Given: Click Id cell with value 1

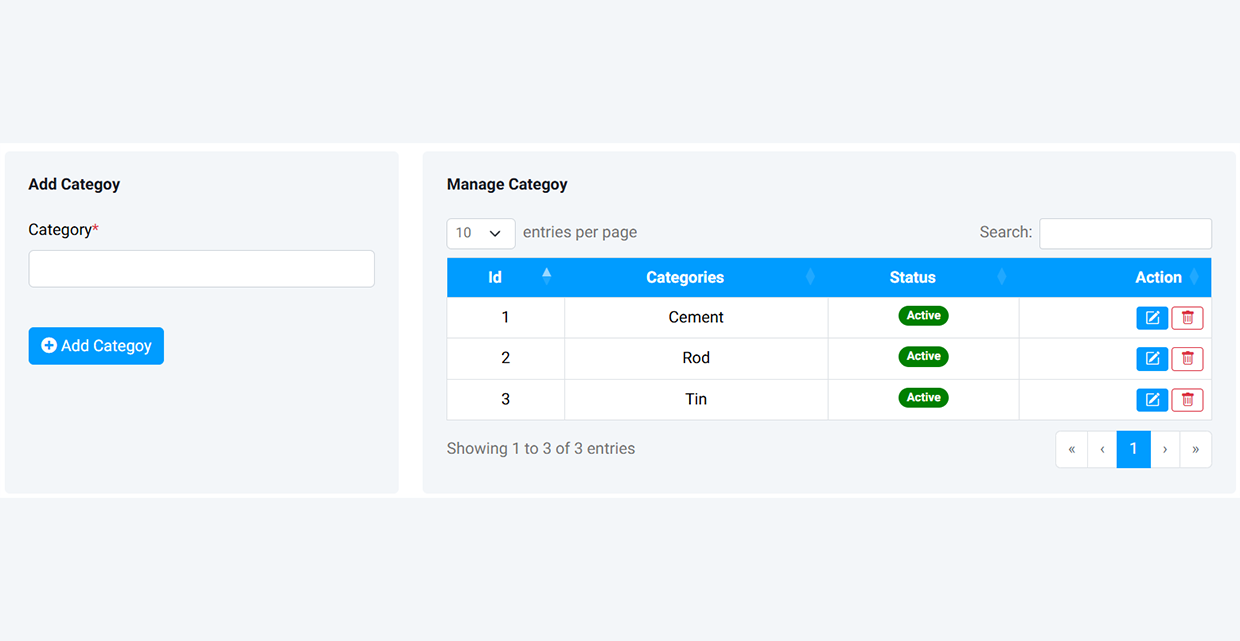Looking at the screenshot, I should 505,317.
